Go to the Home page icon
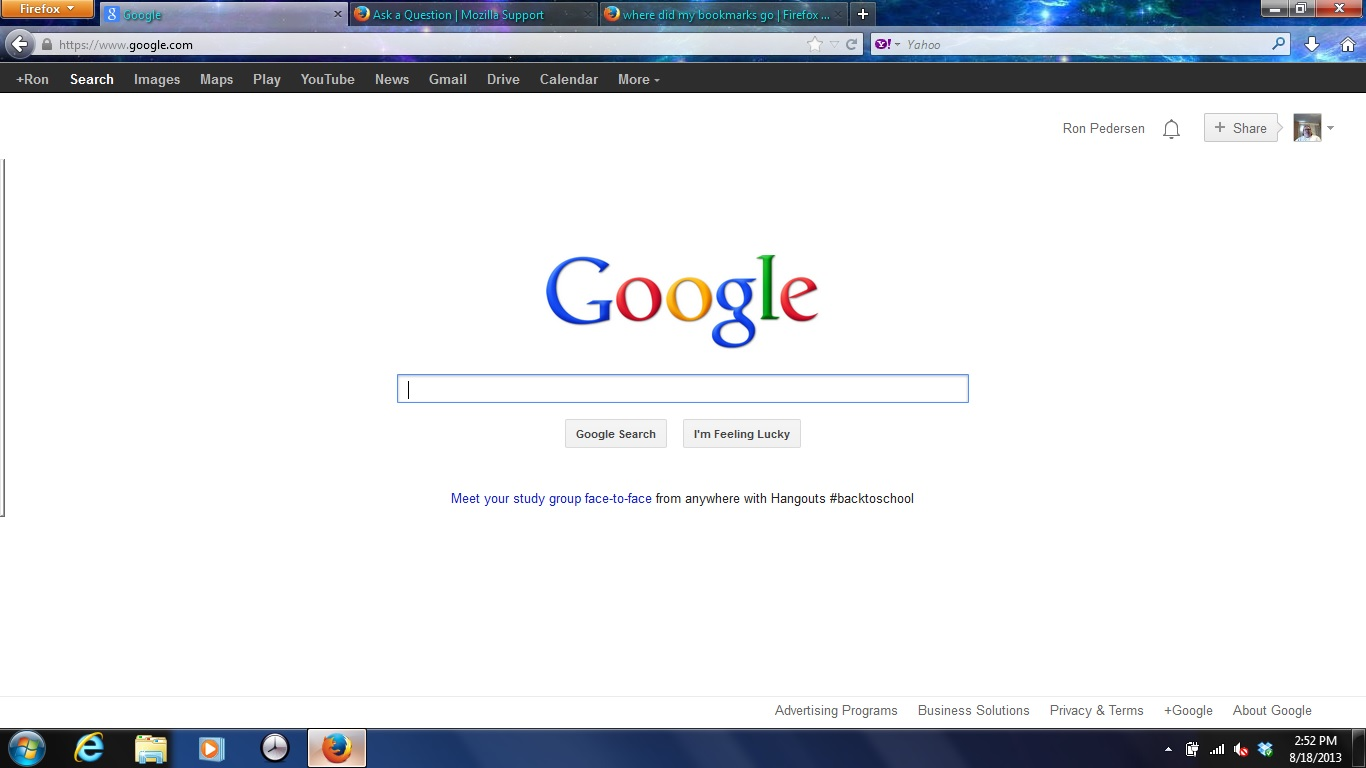 [1346, 44]
